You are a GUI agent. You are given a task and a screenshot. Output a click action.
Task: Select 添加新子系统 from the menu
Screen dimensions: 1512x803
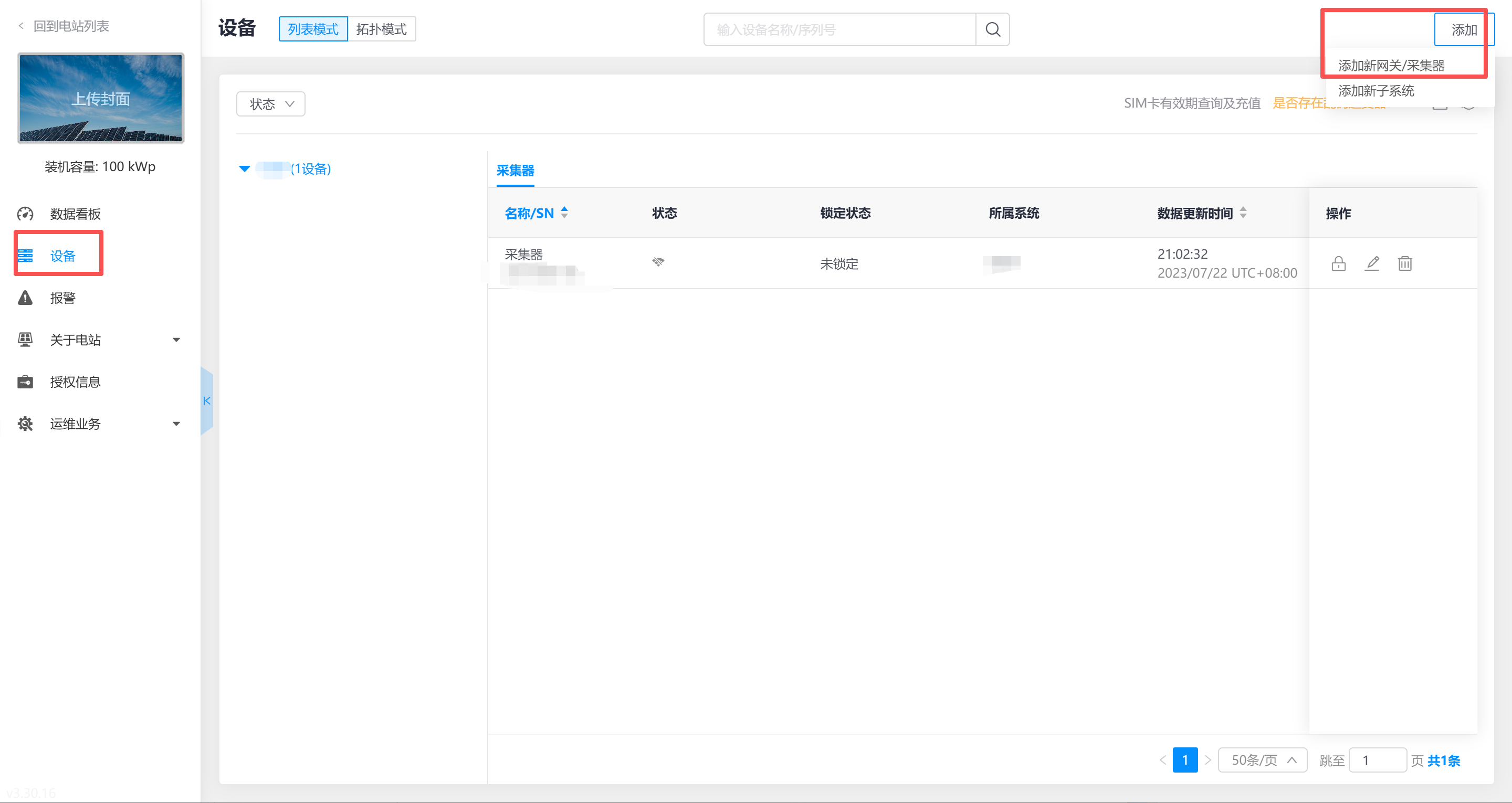coord(1375,91)
